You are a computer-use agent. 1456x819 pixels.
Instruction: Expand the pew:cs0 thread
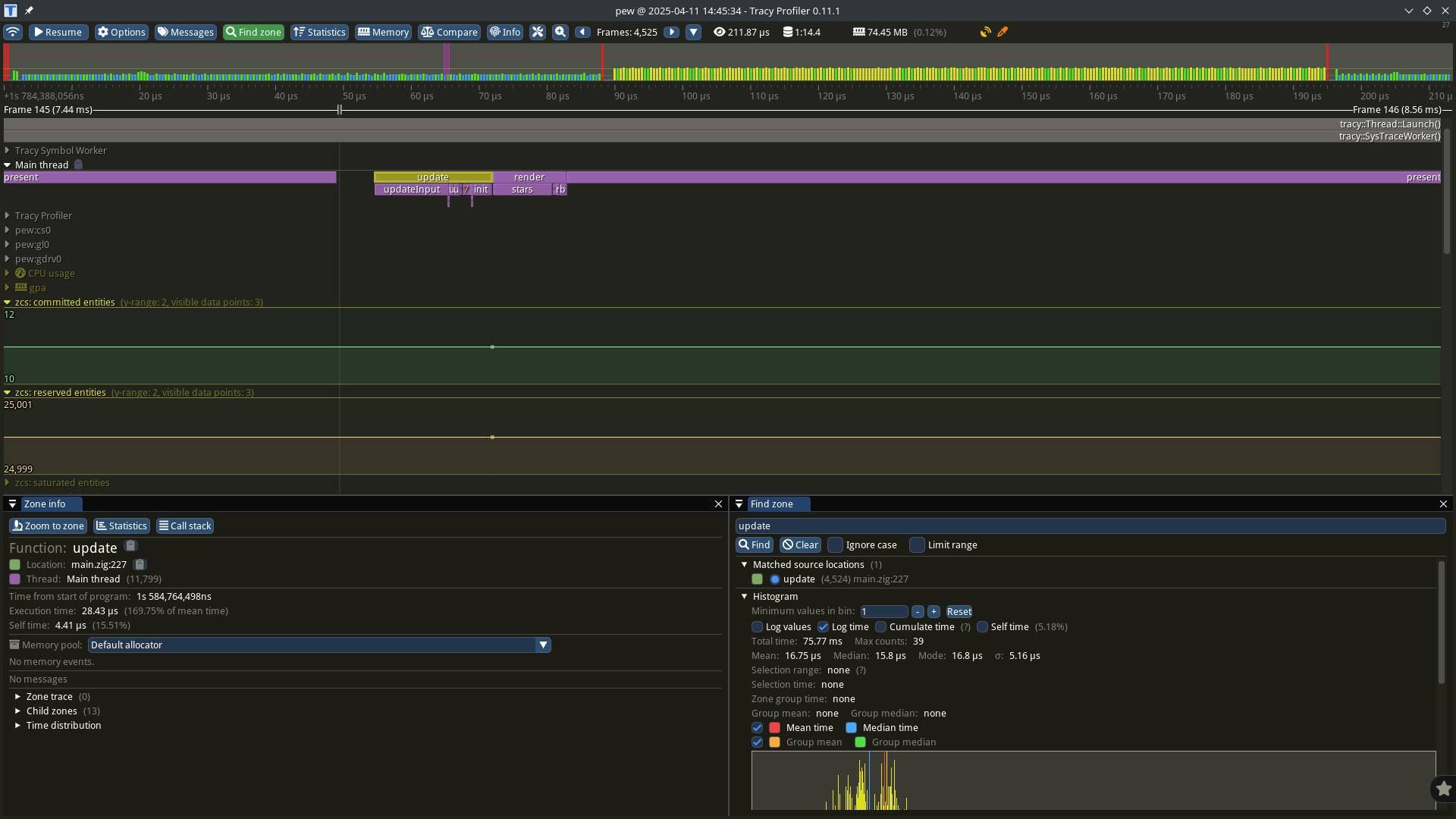coord(7,230)
